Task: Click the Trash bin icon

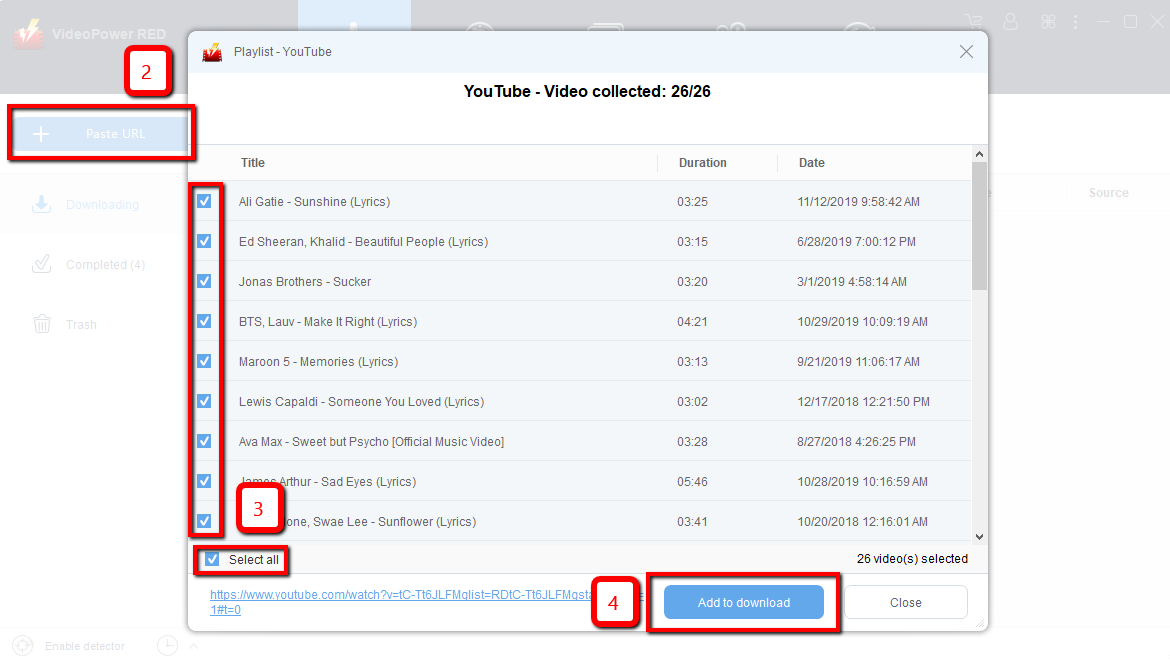Action: click(x=42, y=324)
